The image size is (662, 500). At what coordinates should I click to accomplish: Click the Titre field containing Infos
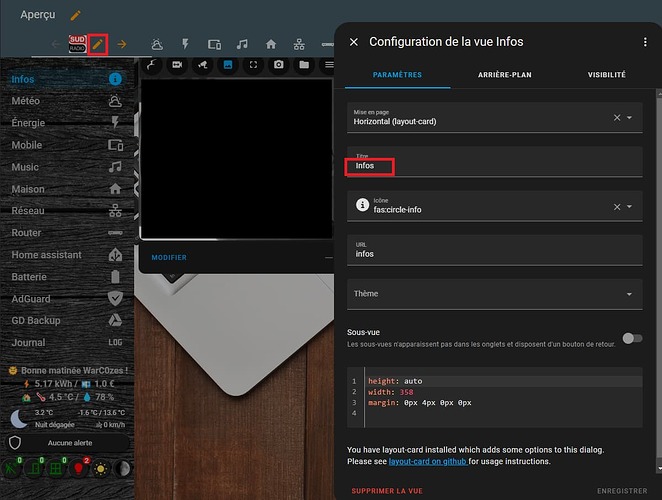click(495, 162)
